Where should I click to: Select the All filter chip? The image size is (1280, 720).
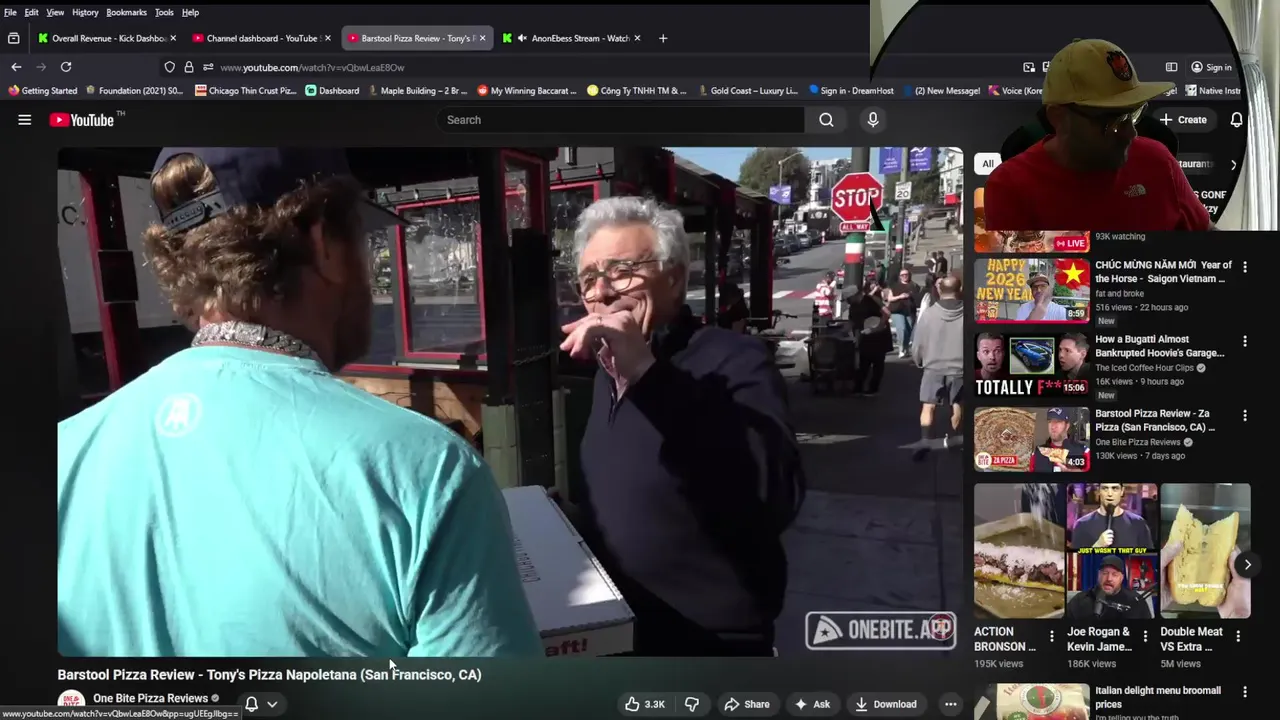(988, 164)
